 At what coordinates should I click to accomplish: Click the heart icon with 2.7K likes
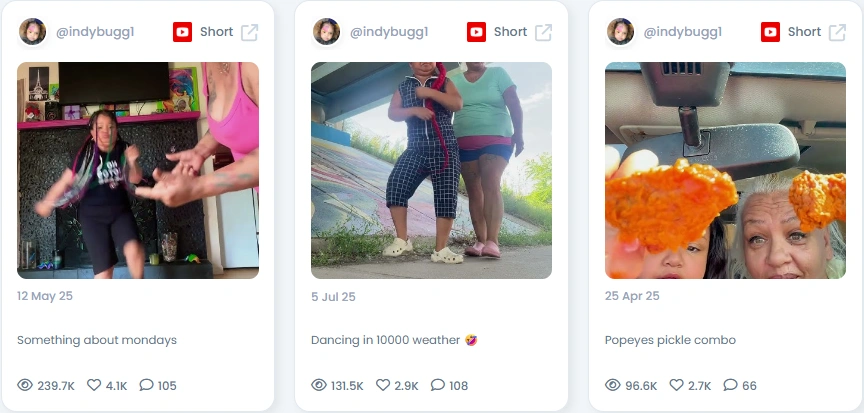pyautogui.click(x=677, y=384)
